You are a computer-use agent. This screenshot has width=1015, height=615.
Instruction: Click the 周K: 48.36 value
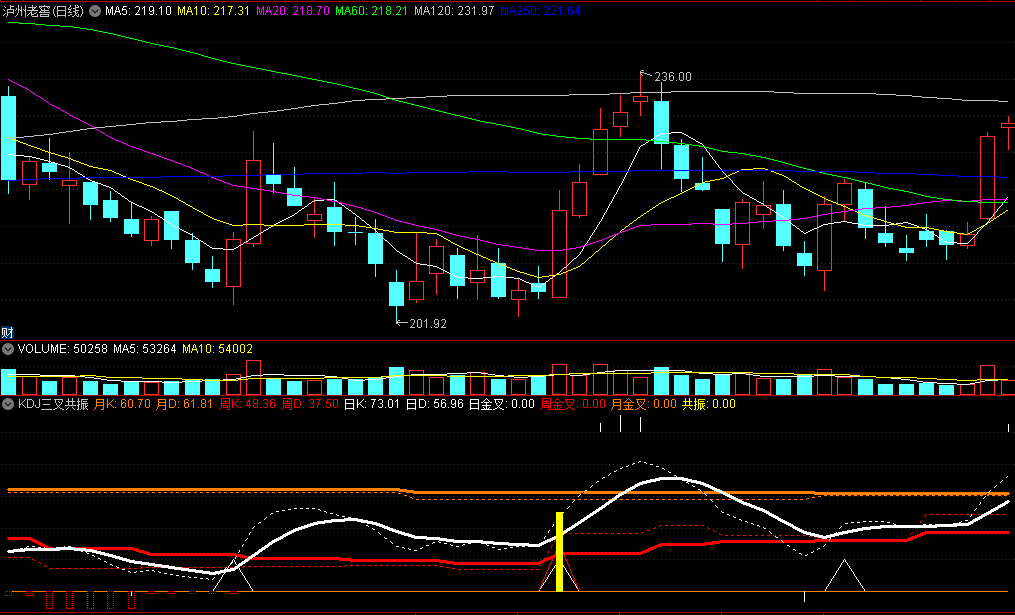(x=247, y=404)
